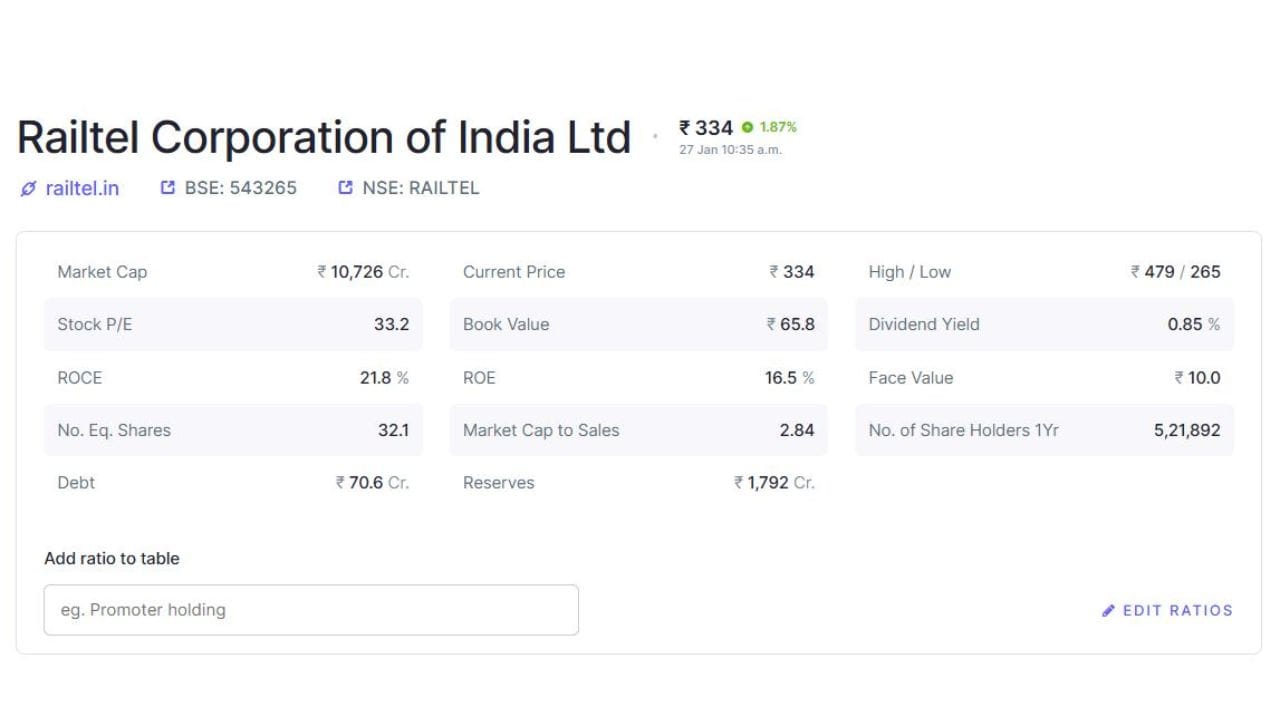Select the Market Cap value 10,726 Cr.
This screenshot has width=1280, height=720.
point(364,272)
